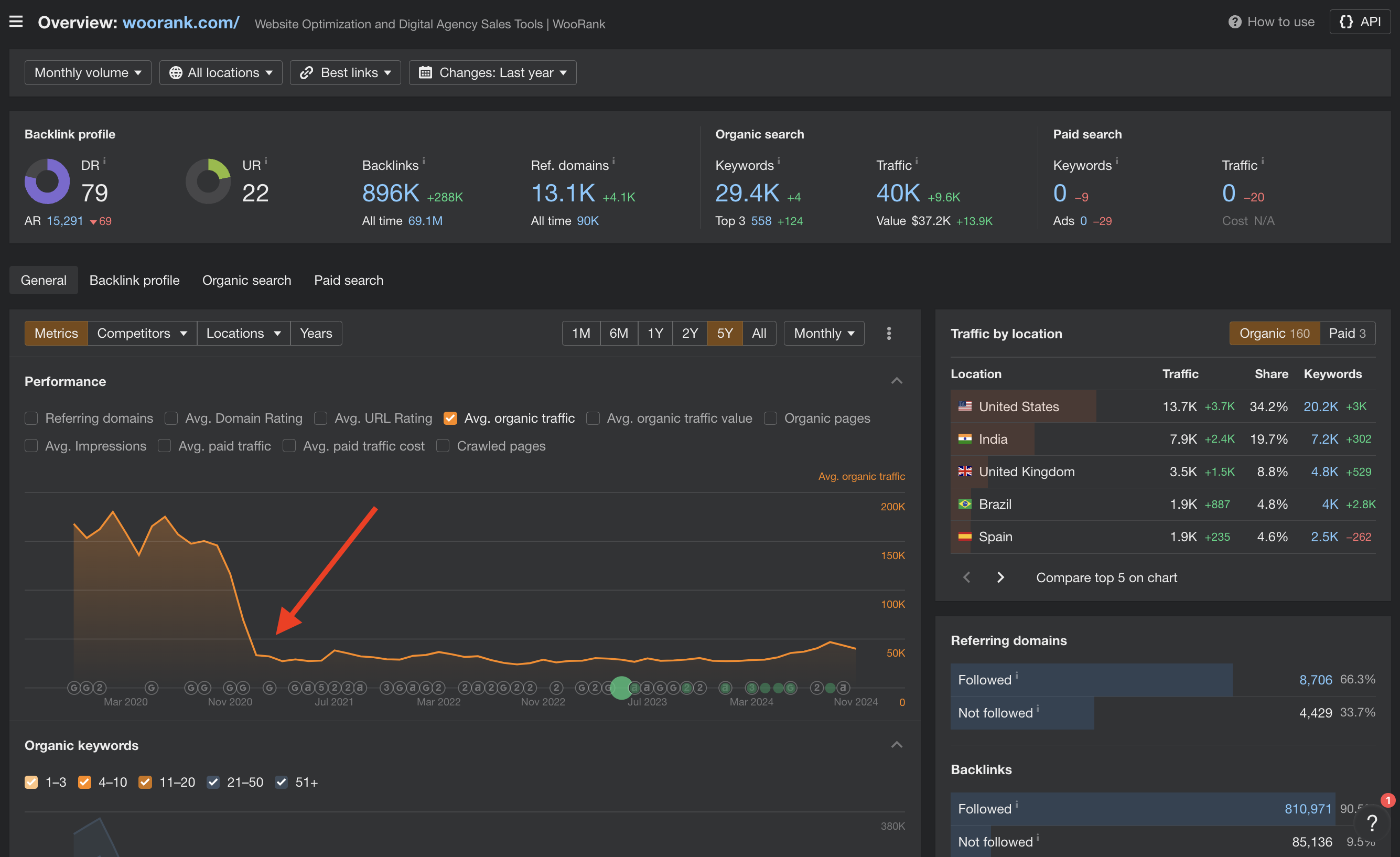Enable Avg. organic traffic value checkbox
Viewport: 1400px width, 857px height.
[x=593, y=418]
